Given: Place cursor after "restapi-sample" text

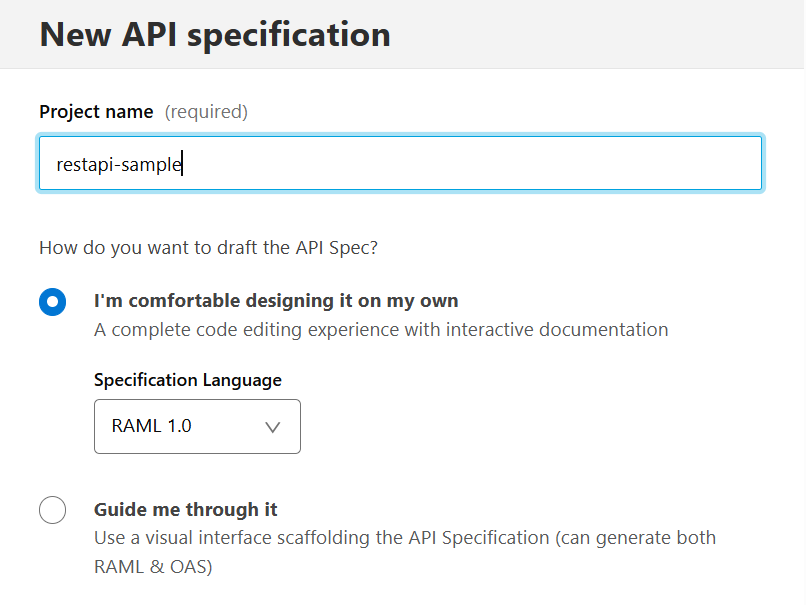Looking at the screenshot, I should click(183, 162).
